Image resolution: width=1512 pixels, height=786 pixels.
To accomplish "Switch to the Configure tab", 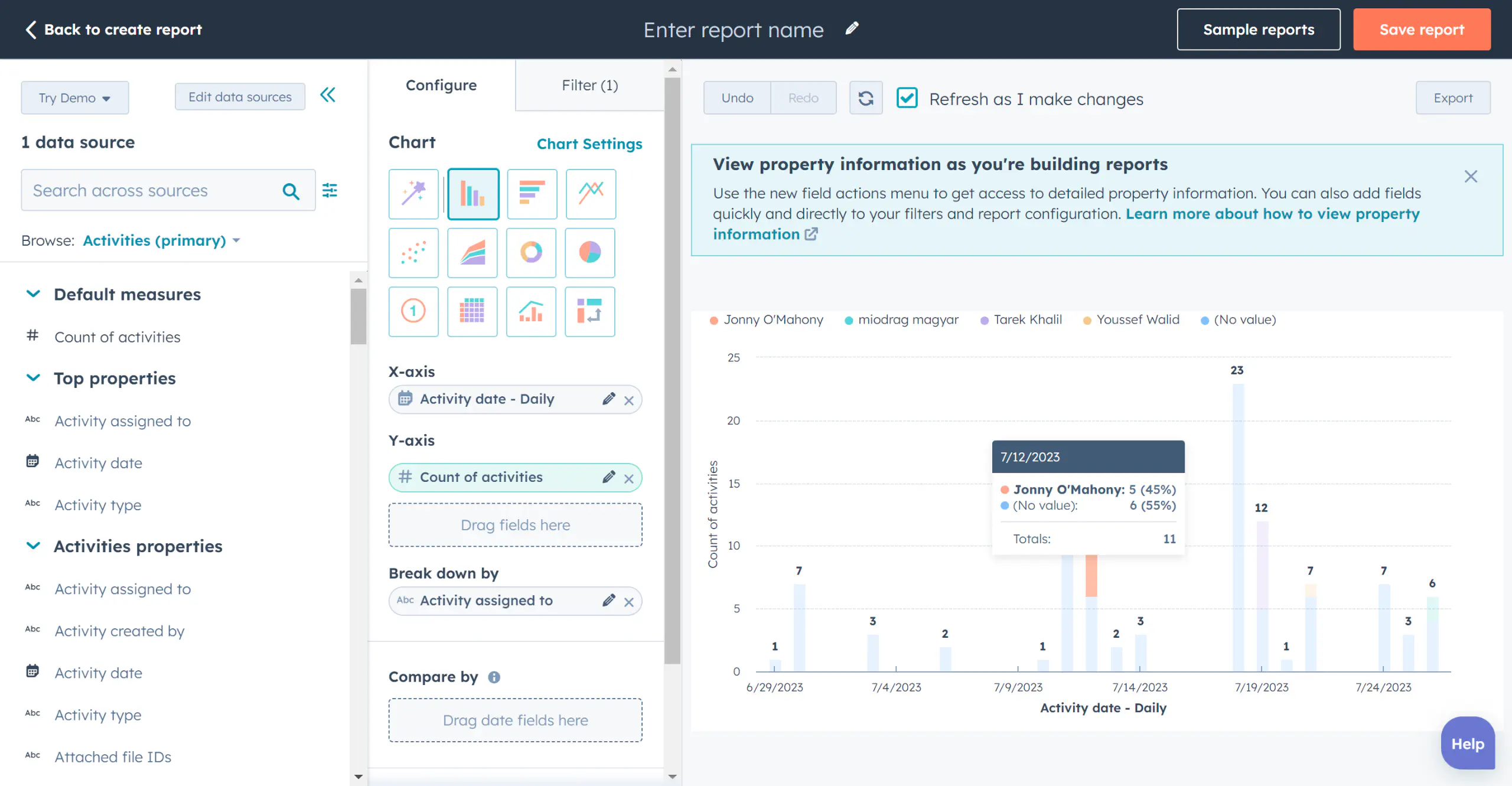I will tap(441, 84).
